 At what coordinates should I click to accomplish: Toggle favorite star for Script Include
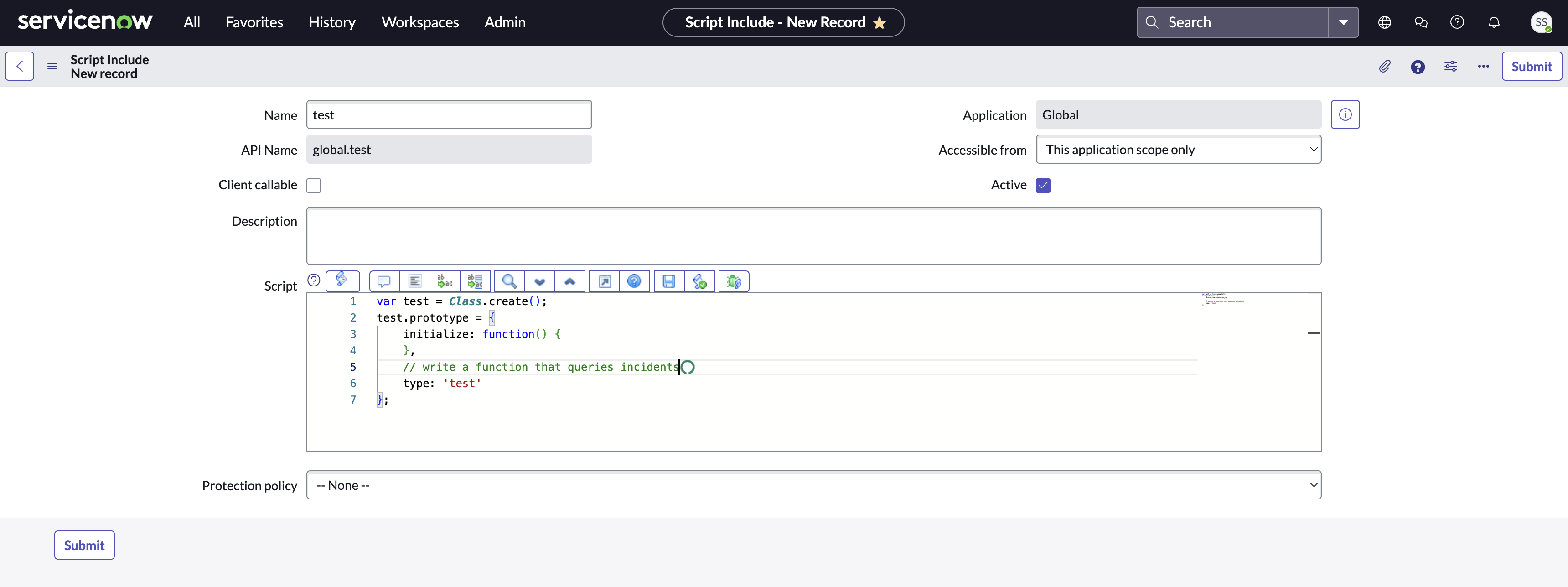point(879,22)
